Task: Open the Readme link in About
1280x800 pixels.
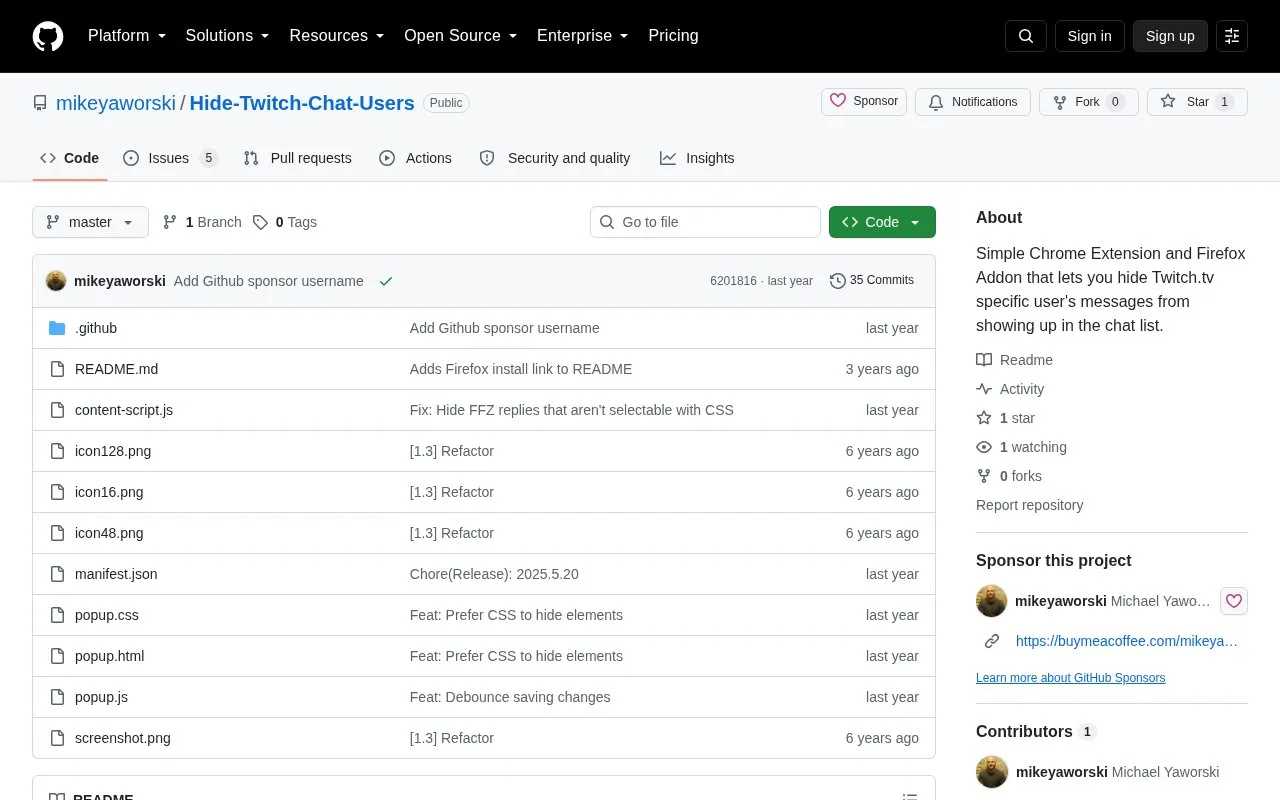Action: tap(1015, 360)
